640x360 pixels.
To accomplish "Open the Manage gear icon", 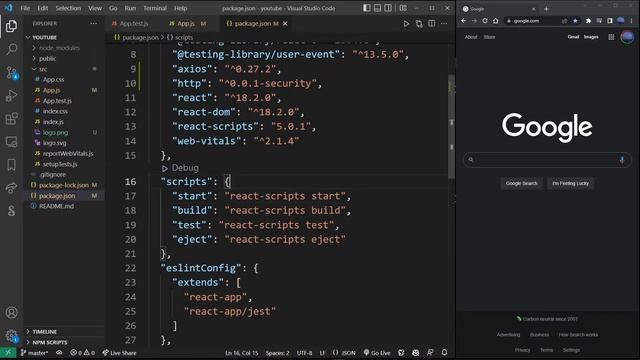I will pos(11,336).
